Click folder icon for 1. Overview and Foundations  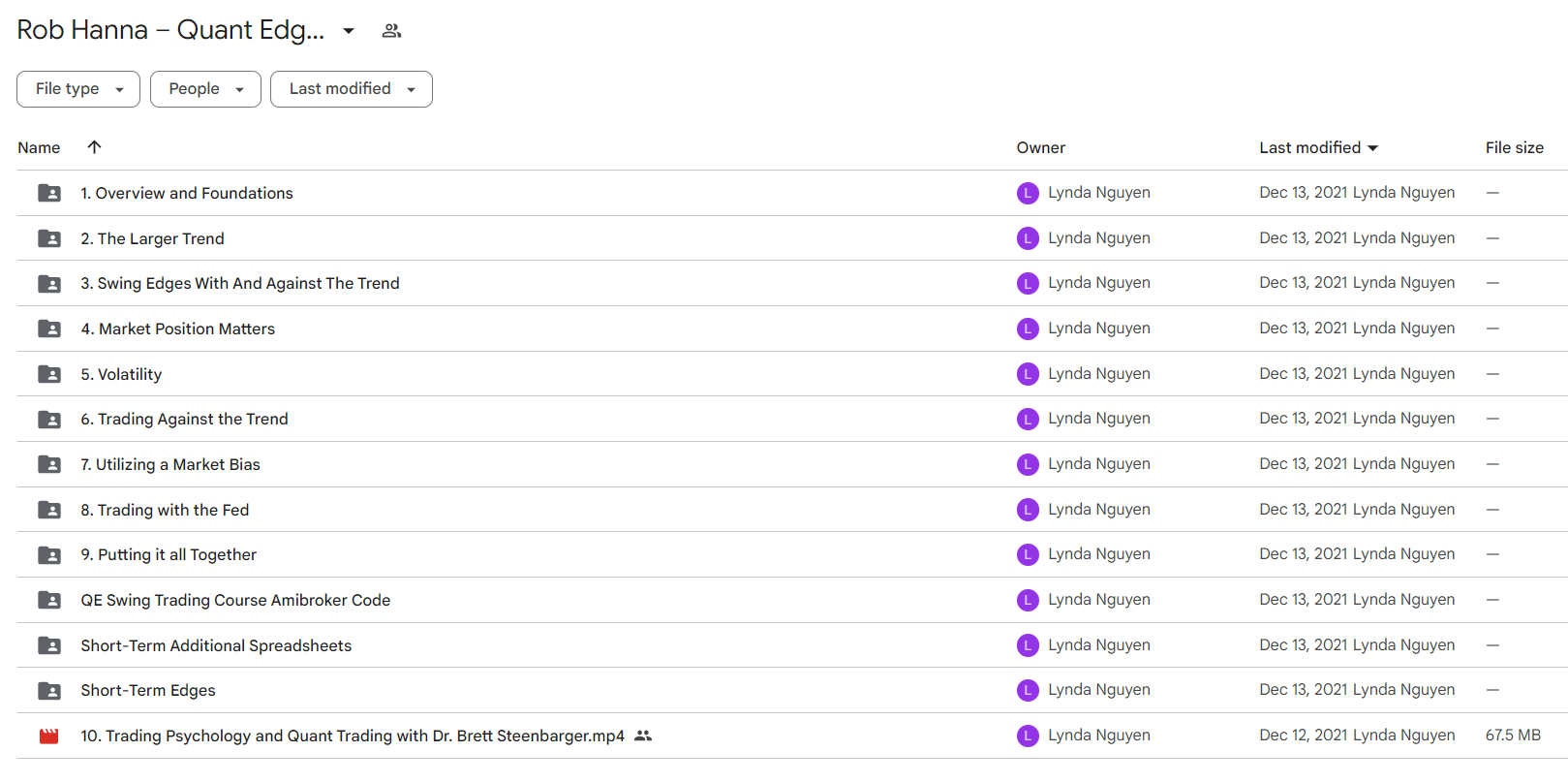coord(49,193)
